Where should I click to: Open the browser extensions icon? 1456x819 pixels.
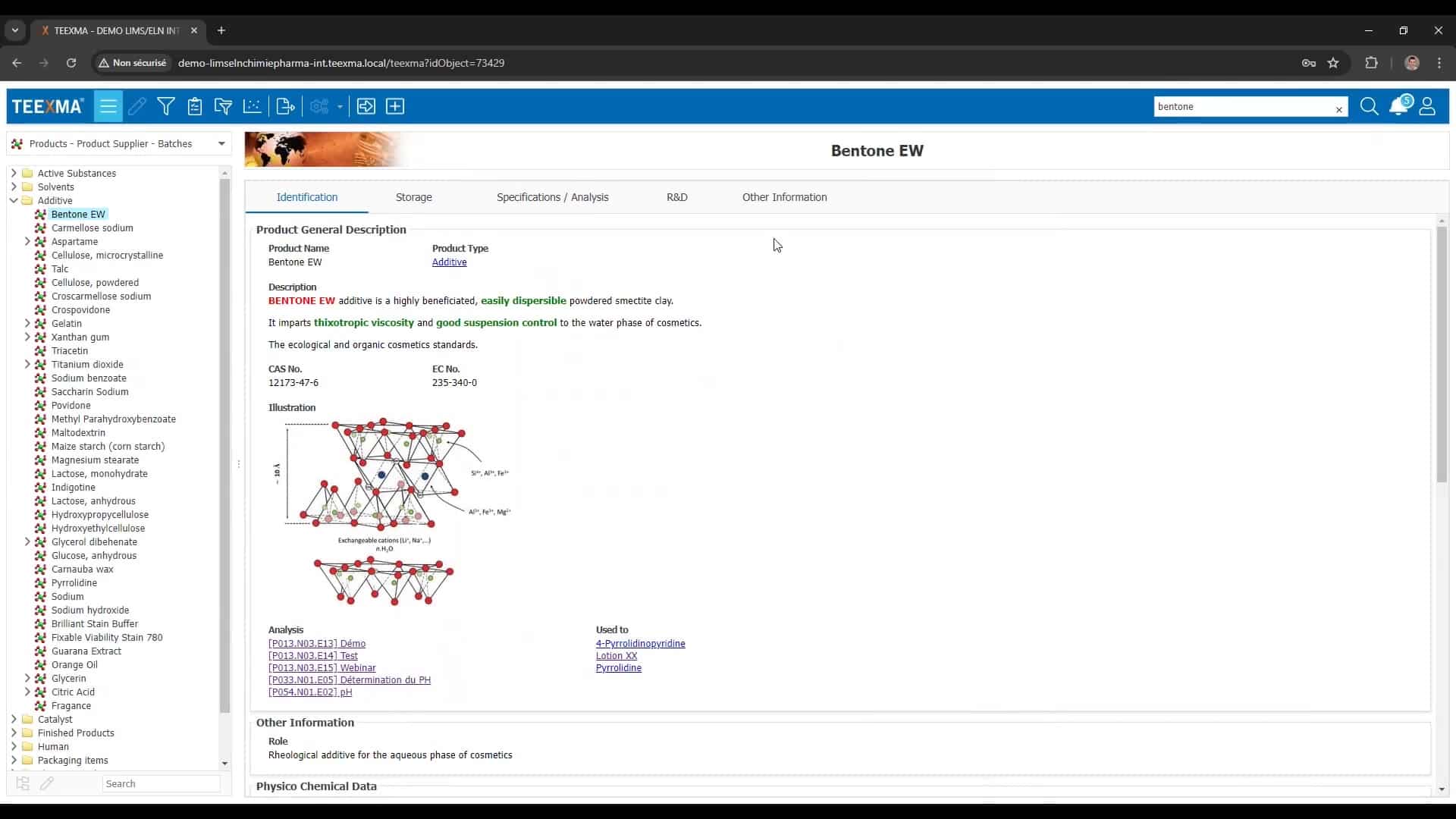tap(1371, 63)
